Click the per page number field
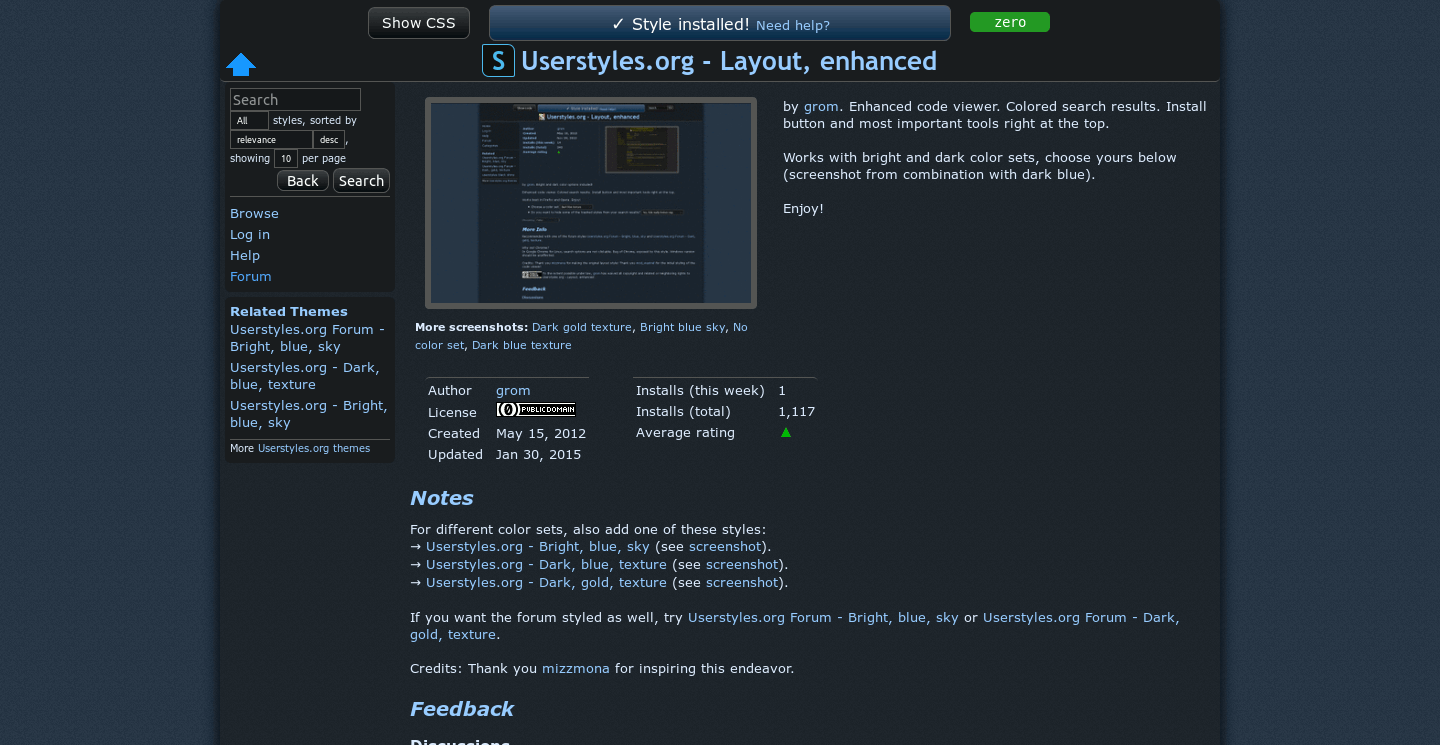Viewport: 1440px width, 745px height. 286,158
